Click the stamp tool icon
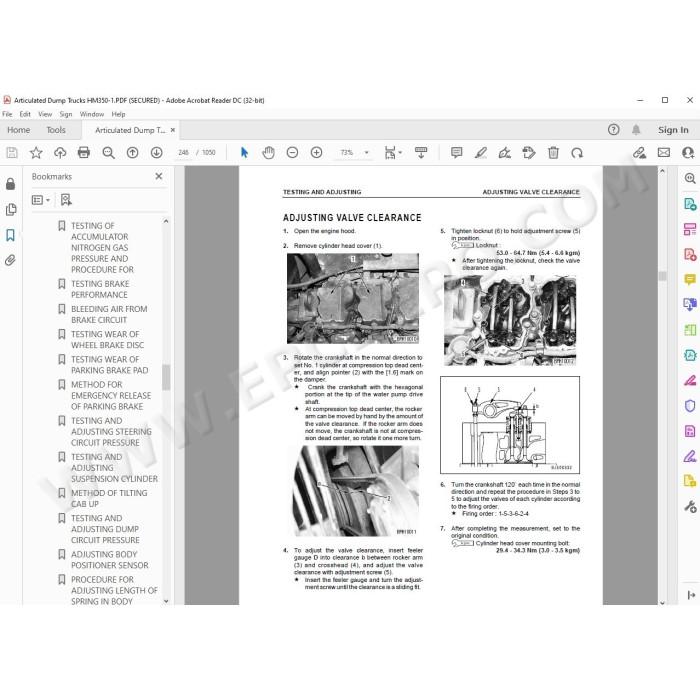The image size is (700, 700). 529,153
